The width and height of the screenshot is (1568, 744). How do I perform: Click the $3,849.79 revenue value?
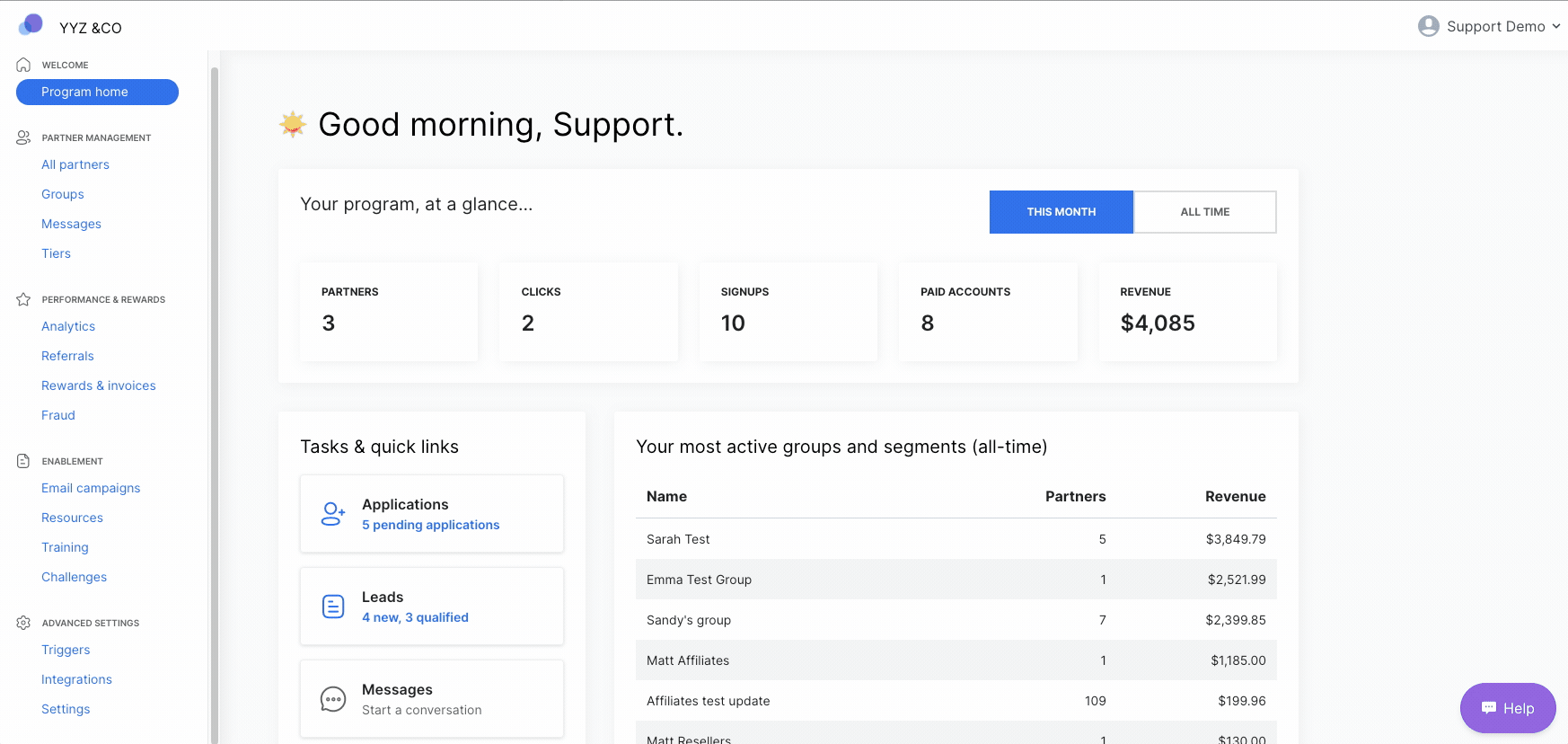point(1236,539)
